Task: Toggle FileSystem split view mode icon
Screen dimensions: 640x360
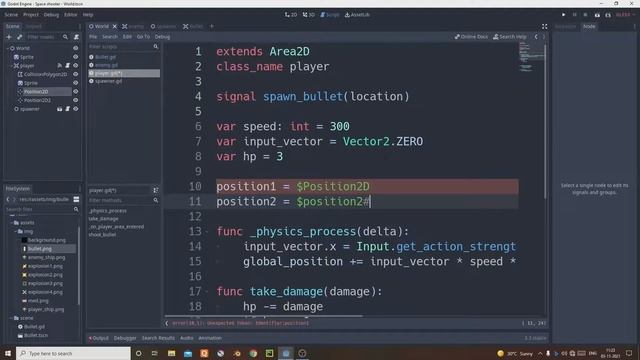Action: (76, 199)
